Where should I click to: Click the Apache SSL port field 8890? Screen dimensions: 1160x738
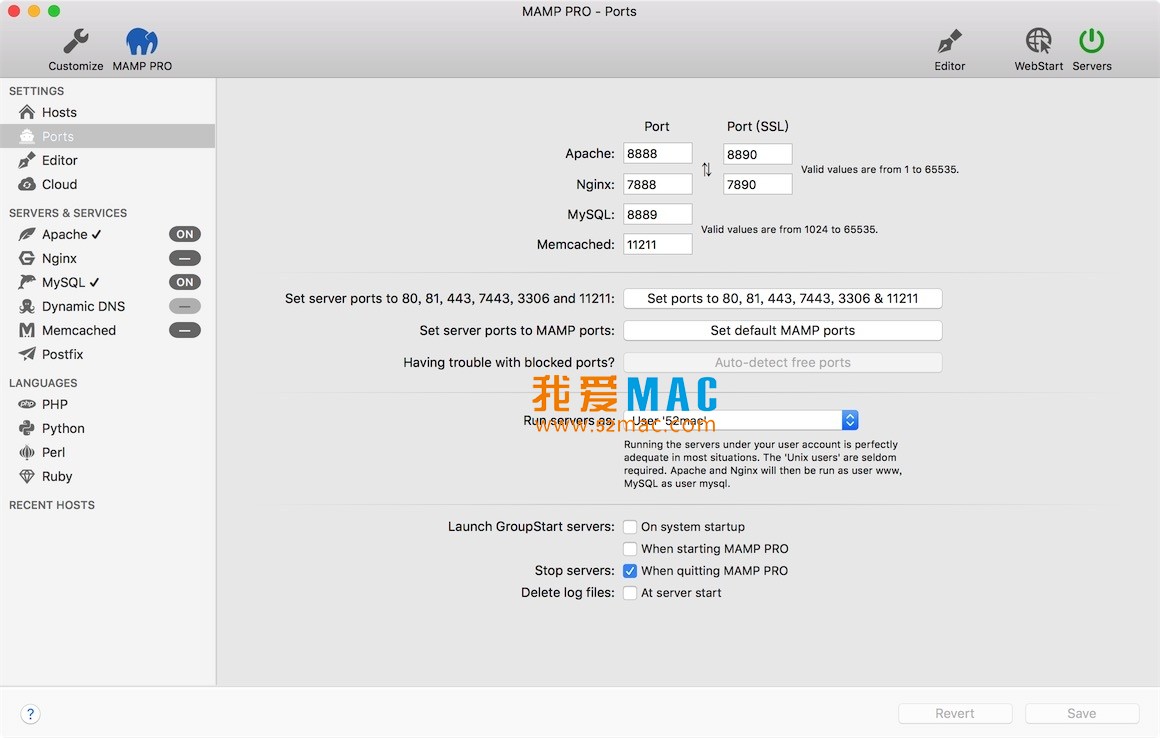758,154
